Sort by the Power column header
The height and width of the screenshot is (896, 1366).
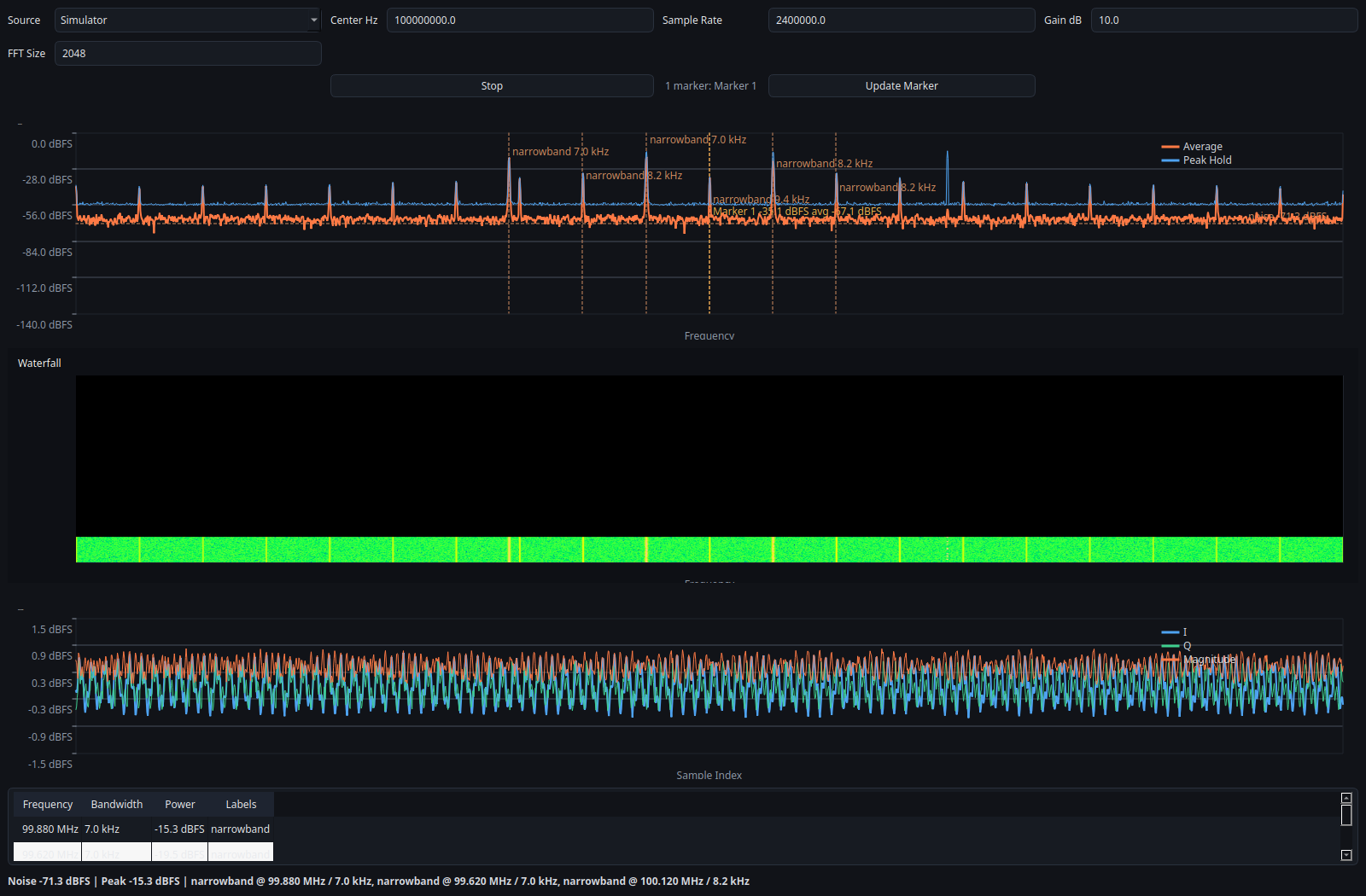(x=179, y=804)
